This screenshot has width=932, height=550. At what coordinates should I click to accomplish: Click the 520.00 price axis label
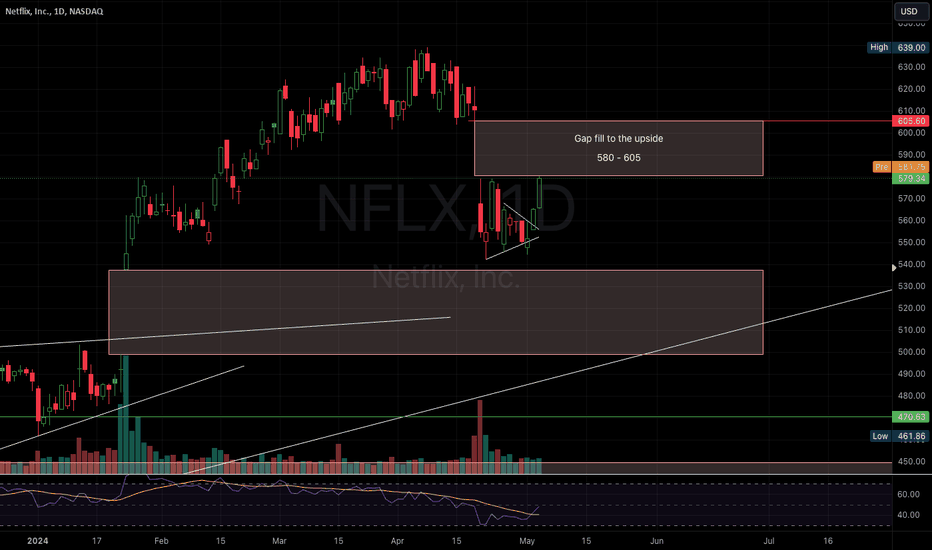pyautogui.click(x=912, y=308)
